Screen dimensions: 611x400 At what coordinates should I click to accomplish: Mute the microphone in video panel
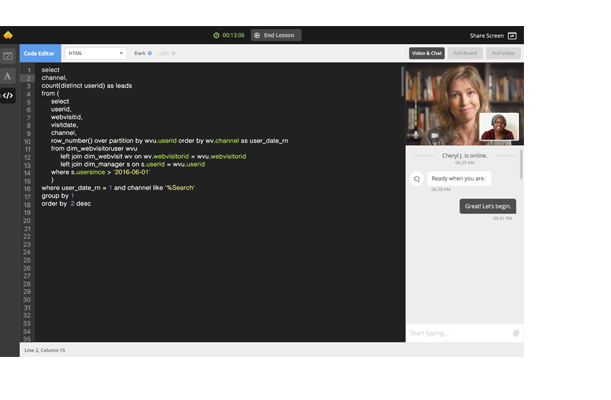click(416, 134)
